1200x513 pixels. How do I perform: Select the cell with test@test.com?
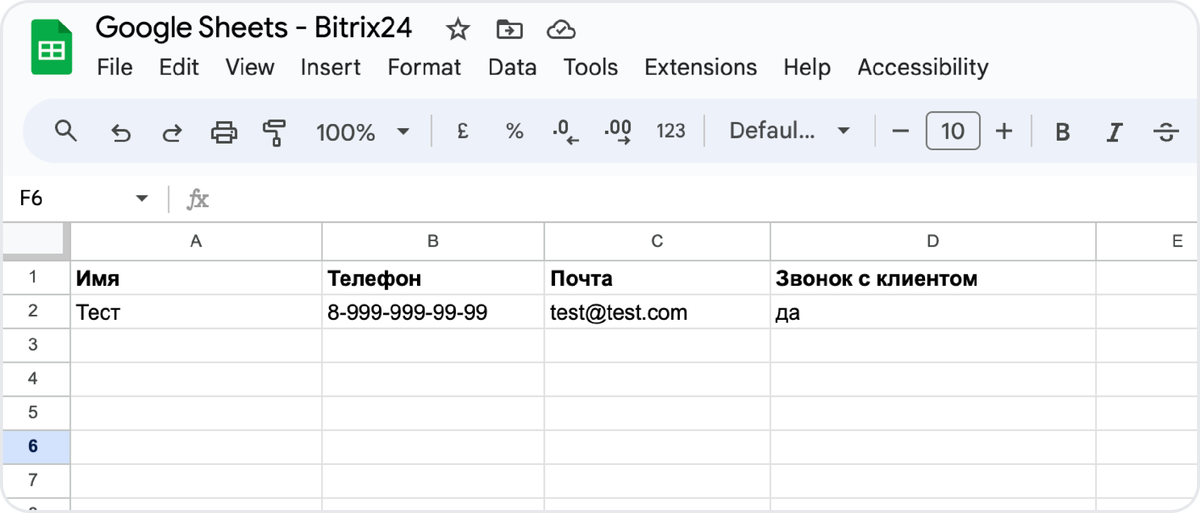point(657,312)
